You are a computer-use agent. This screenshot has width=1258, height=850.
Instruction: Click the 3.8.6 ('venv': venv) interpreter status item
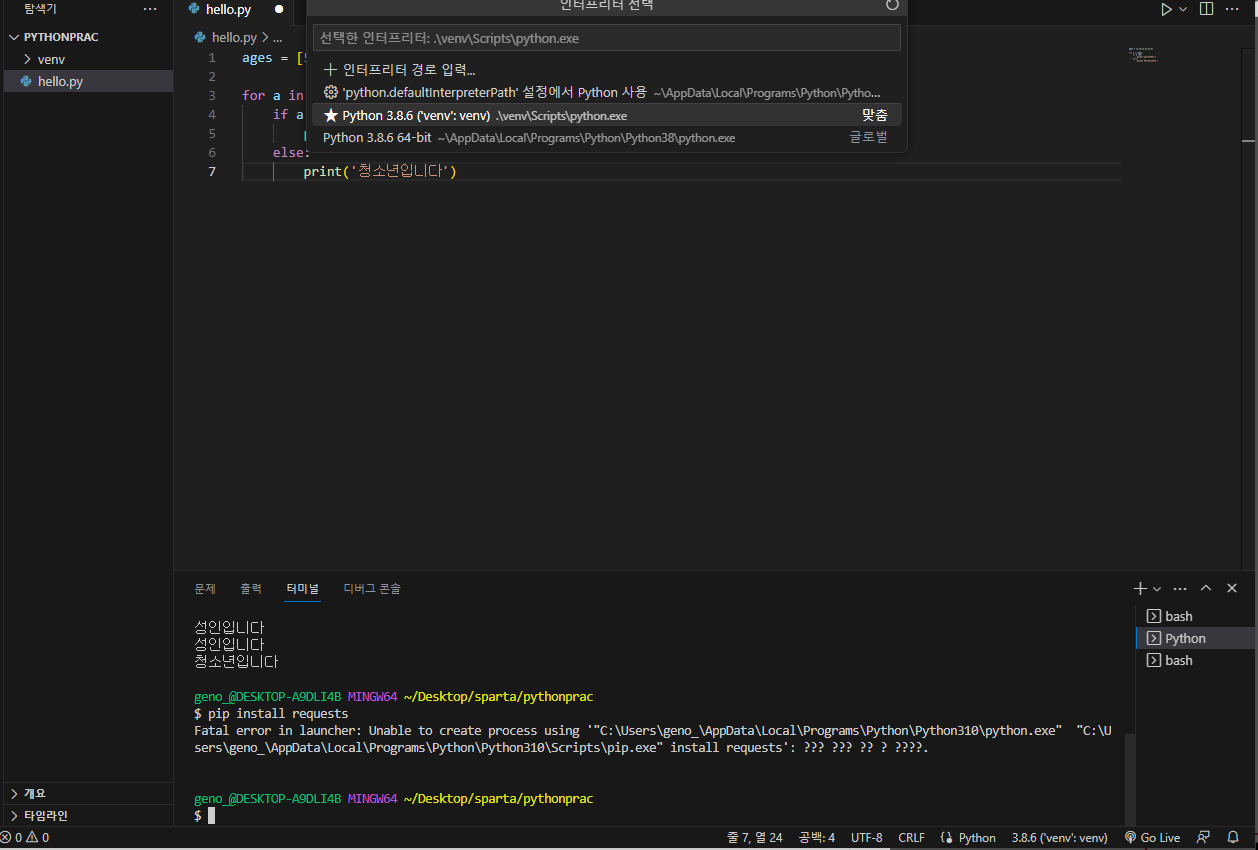[1059, 838]
